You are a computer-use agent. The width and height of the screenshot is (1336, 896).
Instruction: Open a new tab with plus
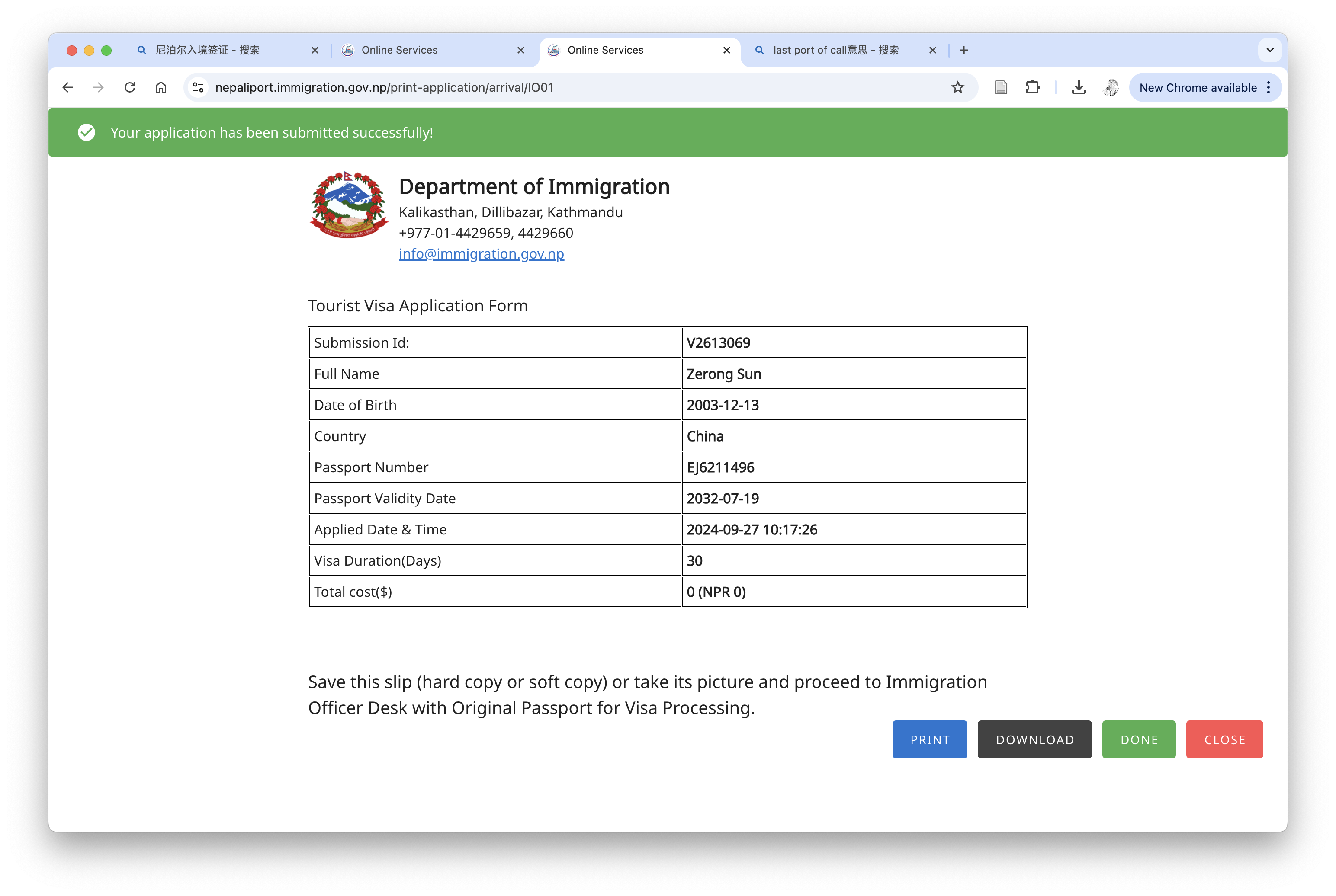(964, 50)
